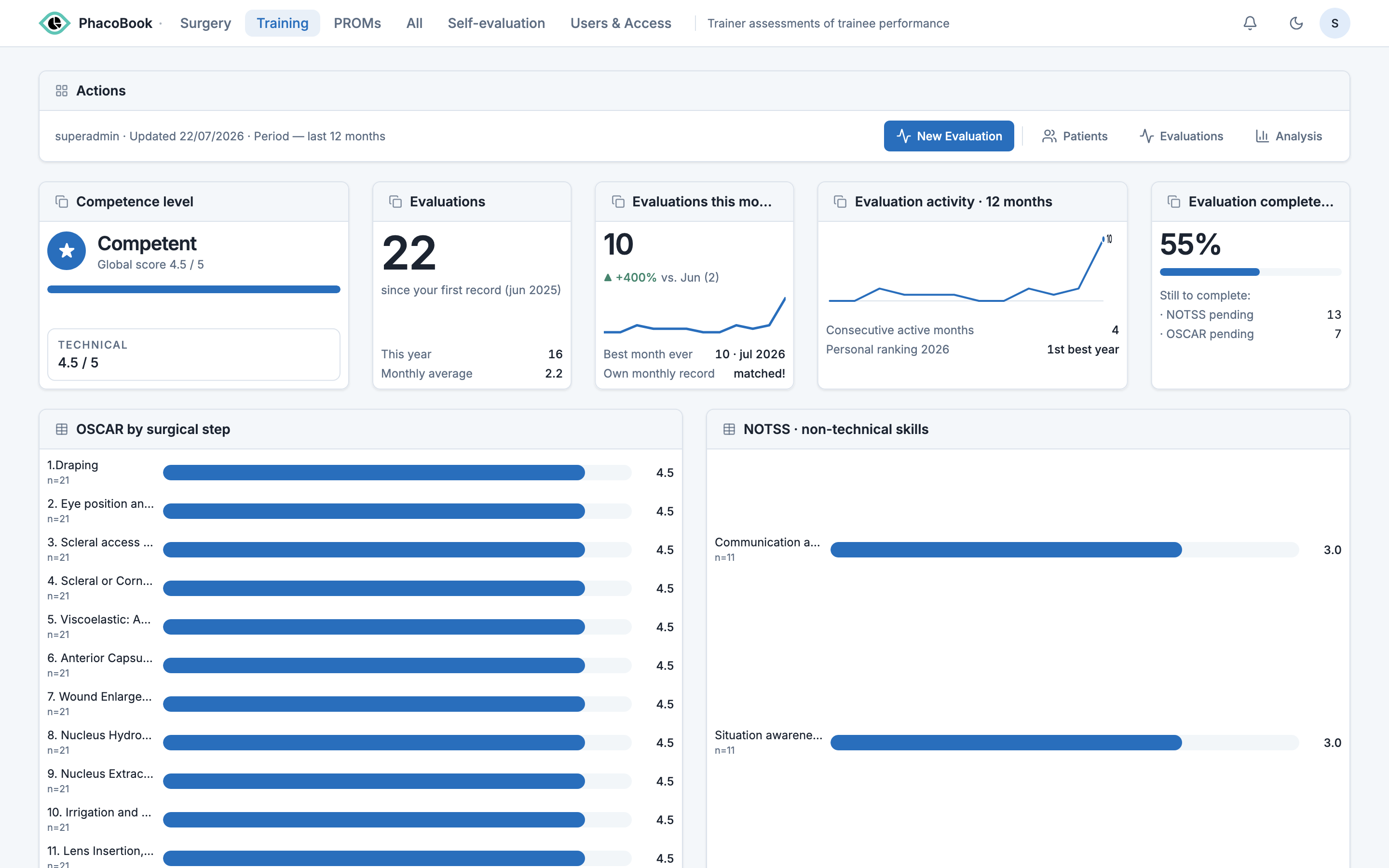
Task: Click the Competence level card copy icon
Action: (x=61, y=202)
